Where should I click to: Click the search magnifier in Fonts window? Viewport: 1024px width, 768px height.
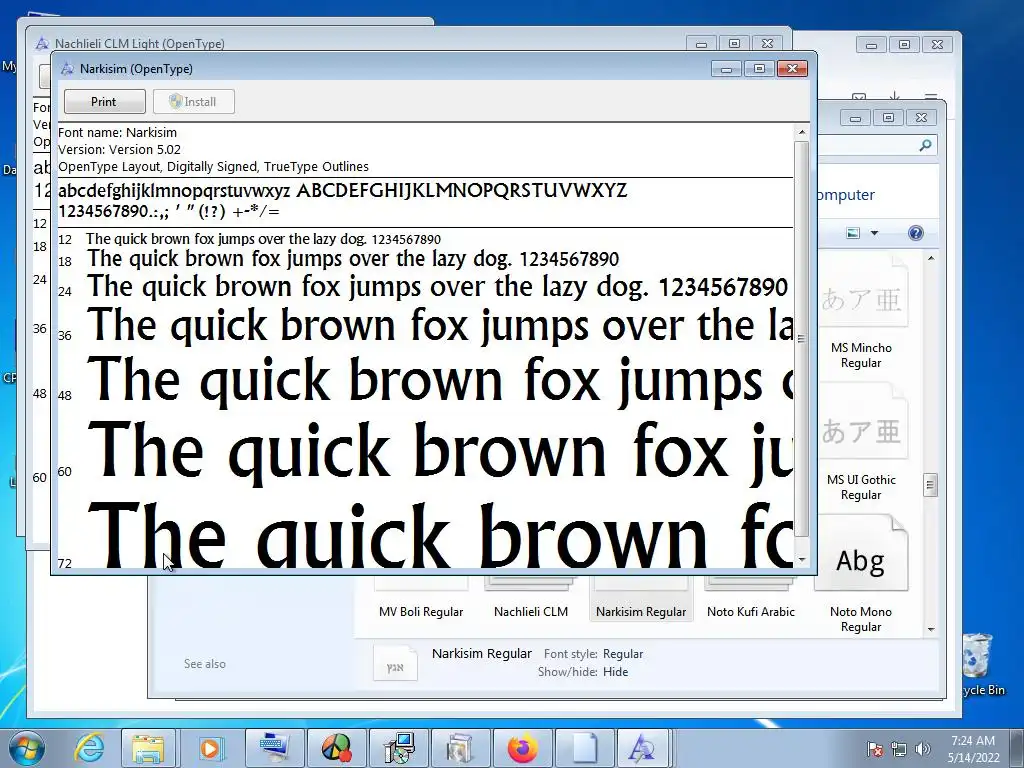[925, 145]
